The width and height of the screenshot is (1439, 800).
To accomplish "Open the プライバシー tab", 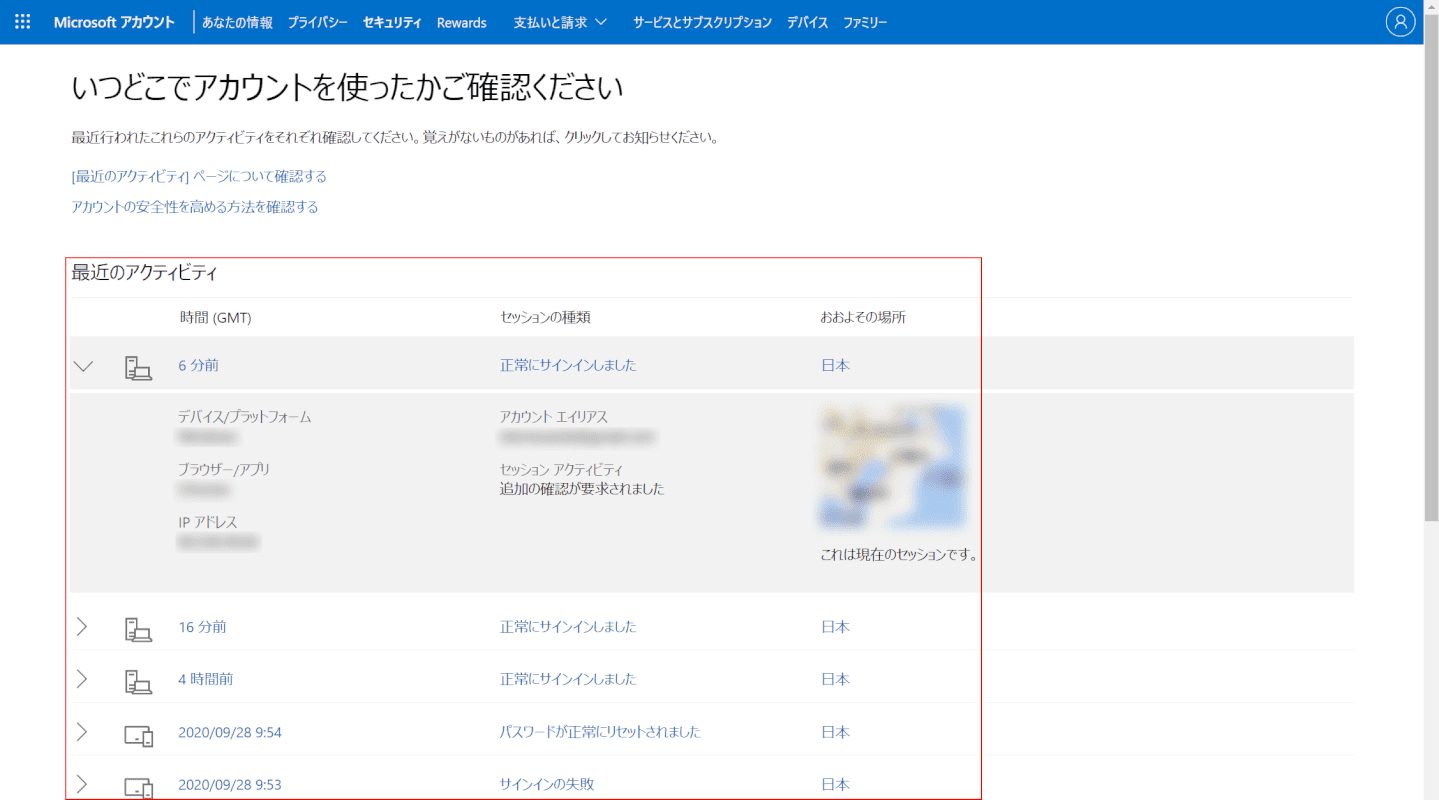I will (x=318, y=22).
